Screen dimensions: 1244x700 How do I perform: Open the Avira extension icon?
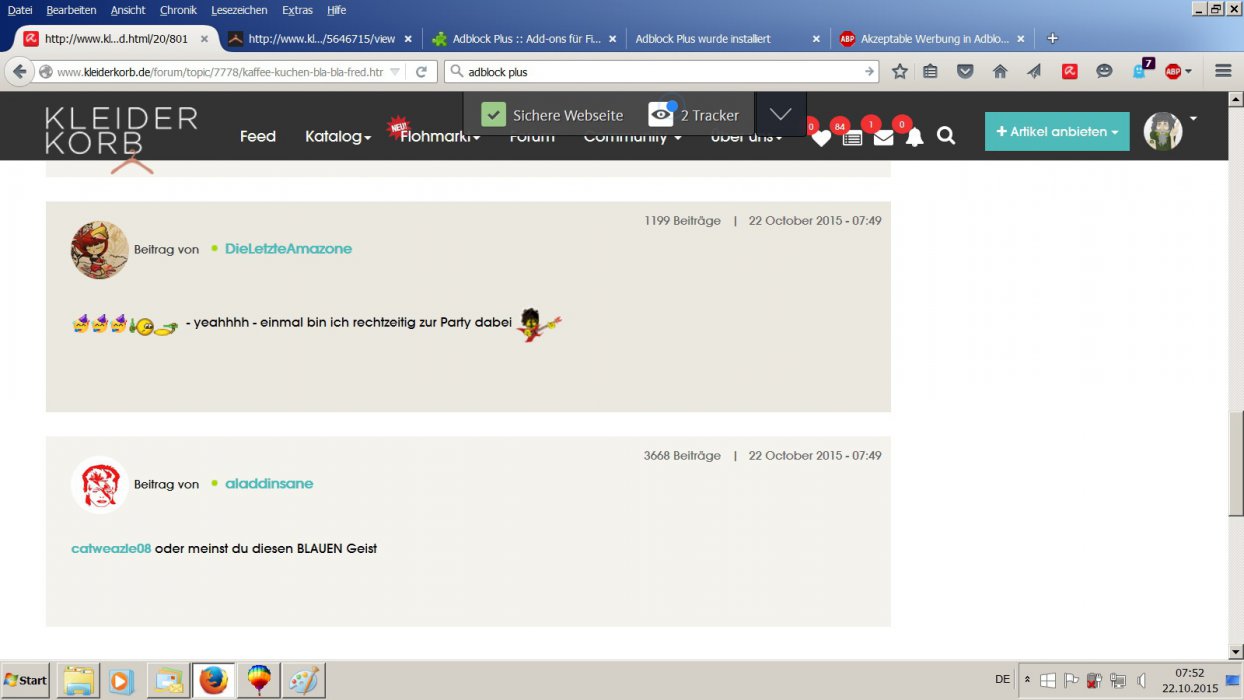[x=1069, y=71]
